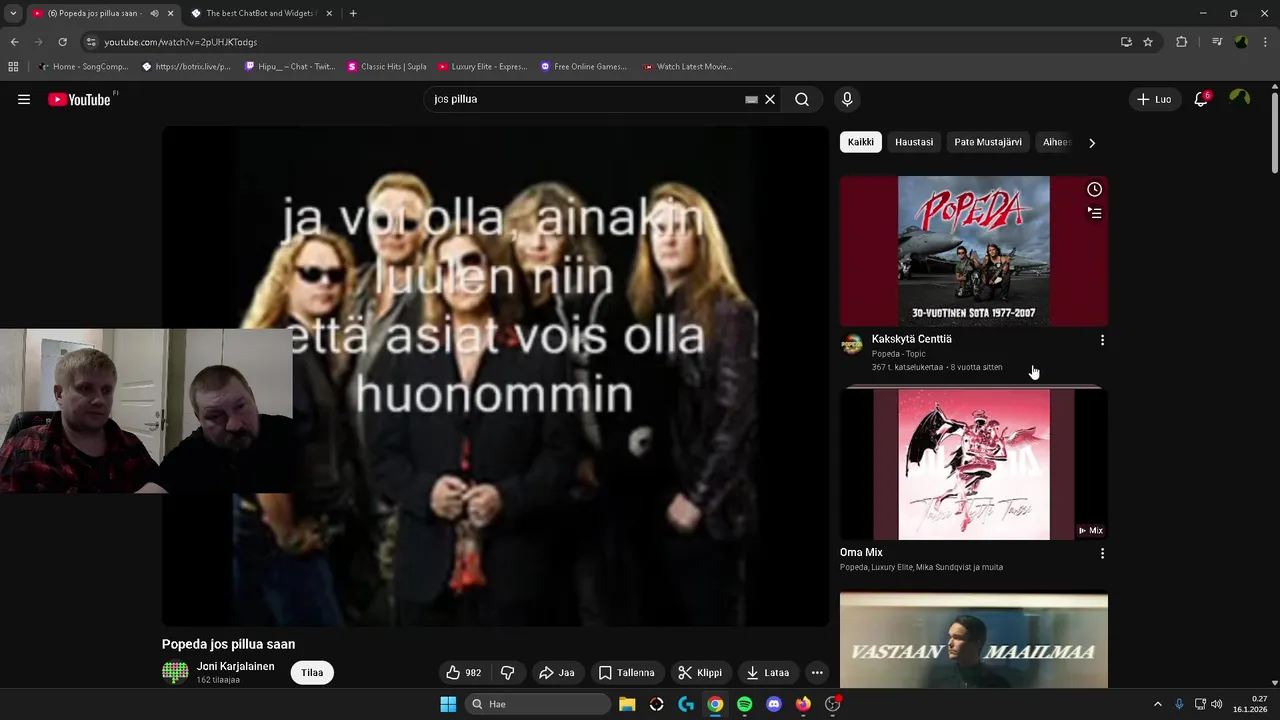Reload the page in Chrome

click(x=62, y=42)
